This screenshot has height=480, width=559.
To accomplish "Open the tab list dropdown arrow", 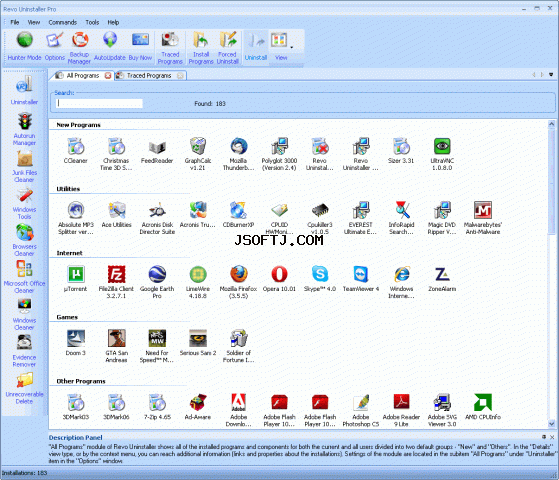I will (551, 75).
